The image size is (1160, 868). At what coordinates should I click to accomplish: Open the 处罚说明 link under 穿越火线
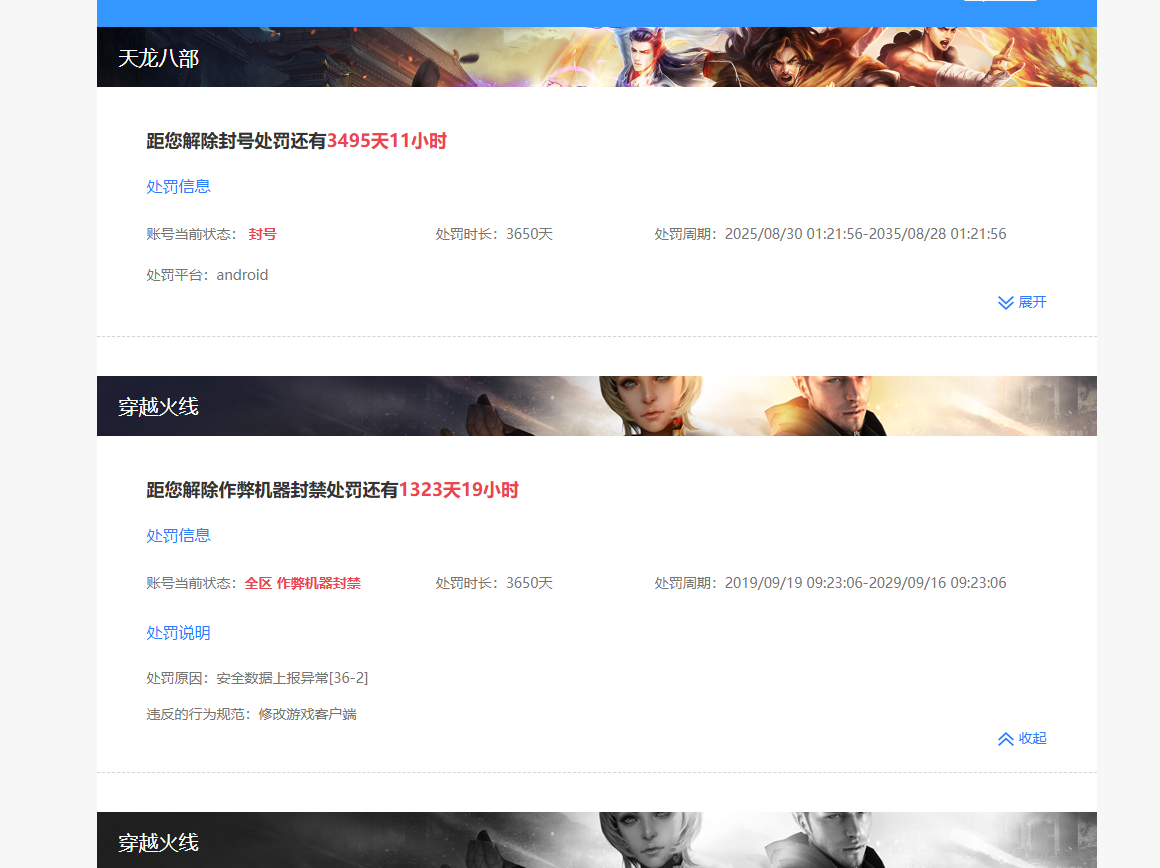178,632
